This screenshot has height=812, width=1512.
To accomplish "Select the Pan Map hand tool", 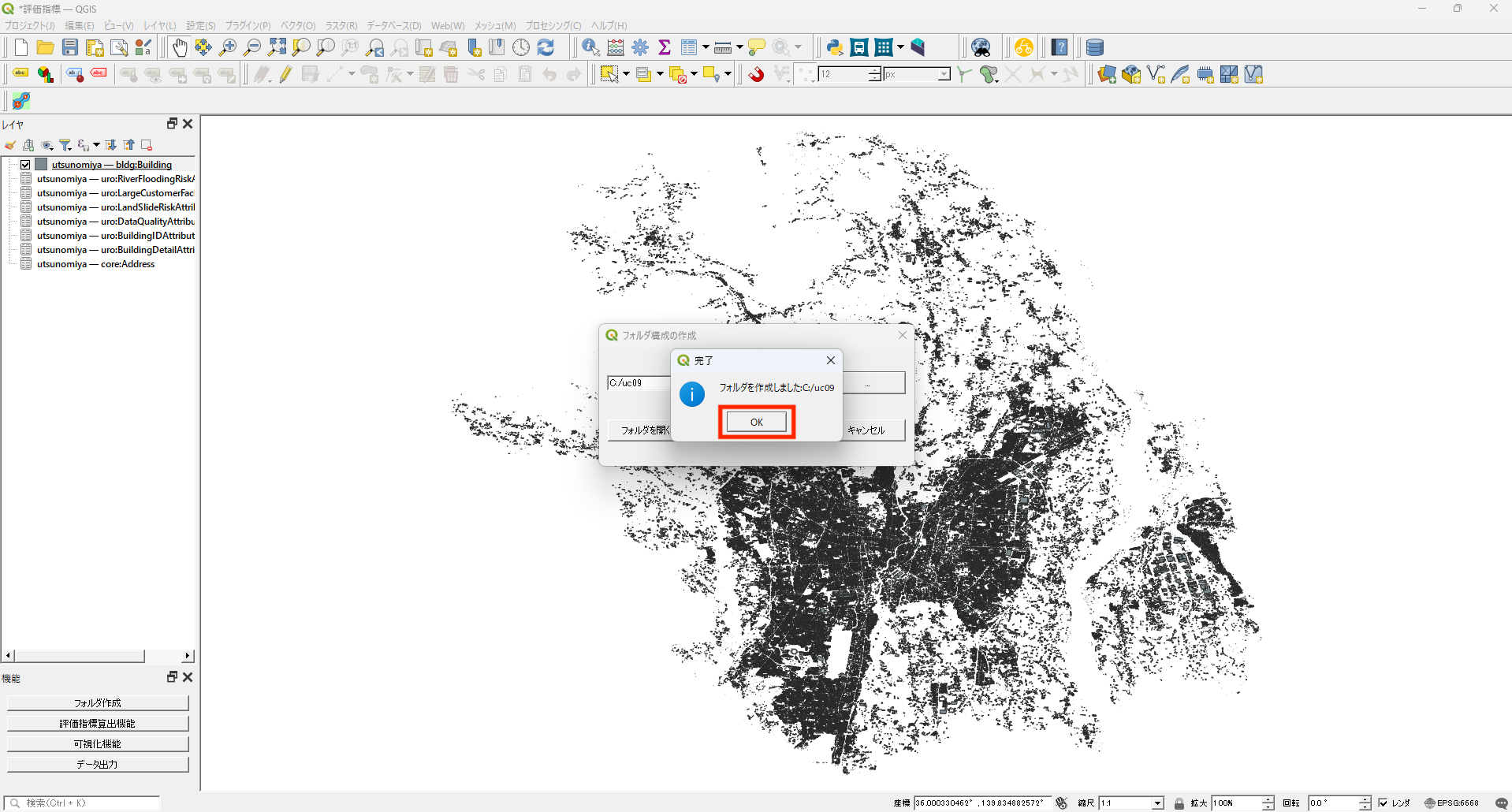I will [180, 47].
